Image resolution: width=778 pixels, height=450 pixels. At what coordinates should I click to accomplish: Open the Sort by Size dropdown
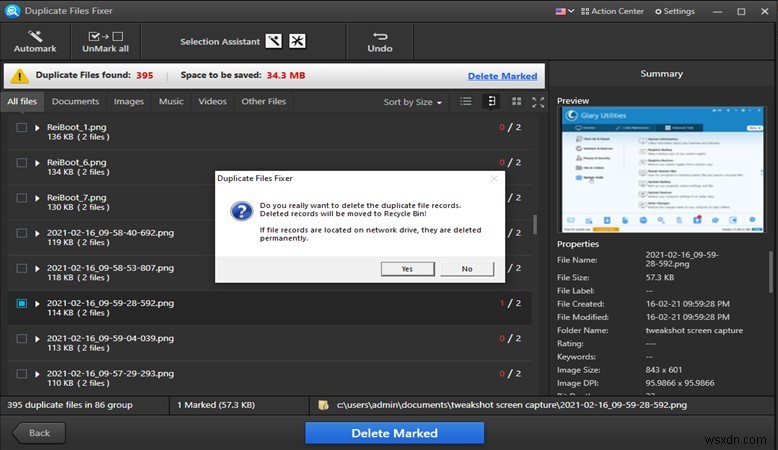point(412,102)
